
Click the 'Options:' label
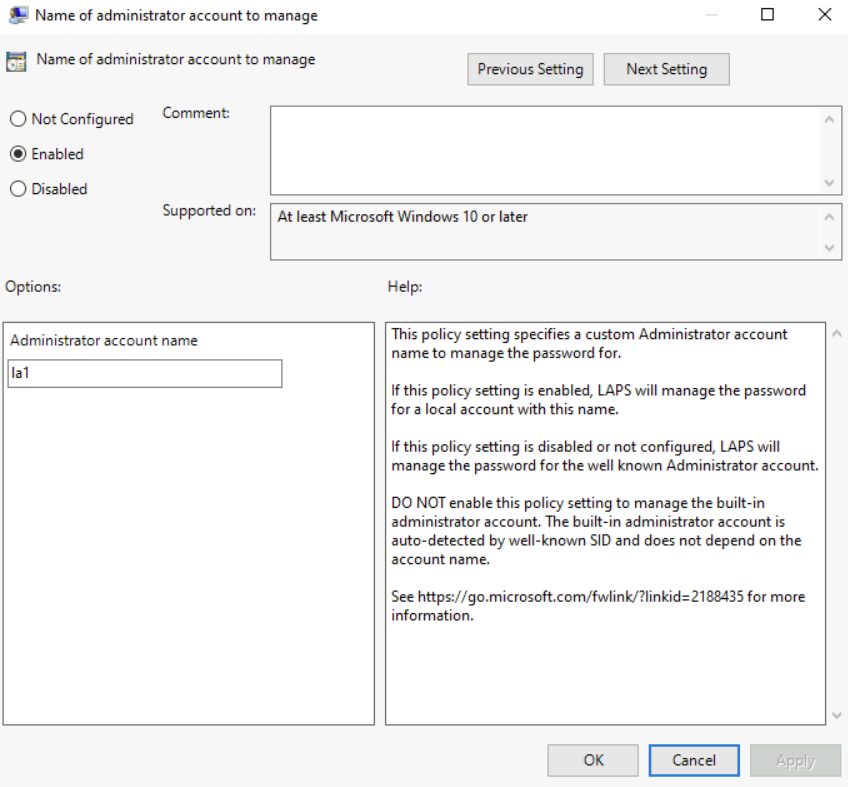[x=33, y=286]
